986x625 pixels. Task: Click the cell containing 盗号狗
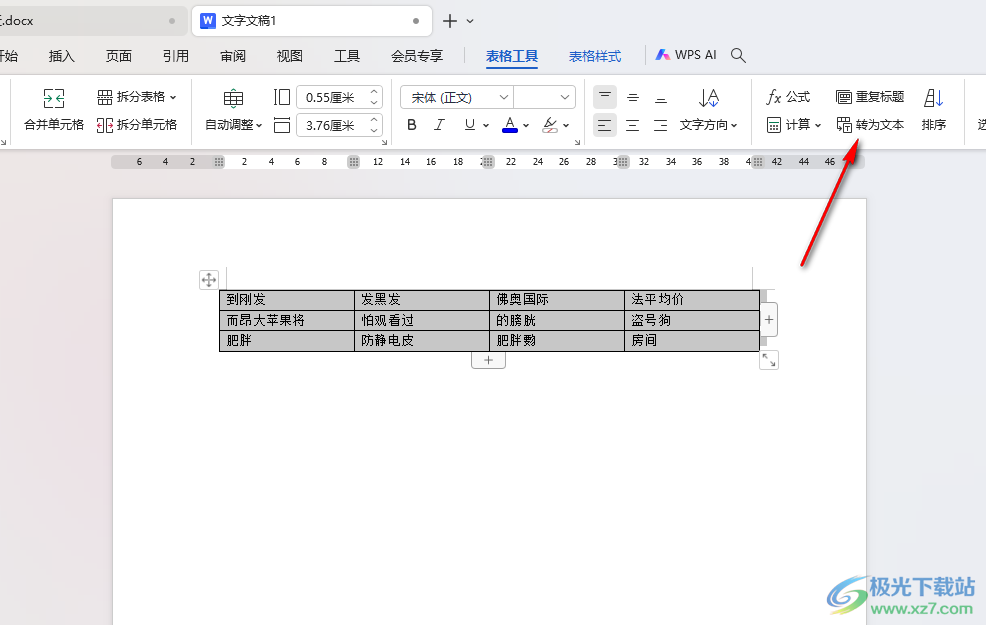(x=692, y=320)
